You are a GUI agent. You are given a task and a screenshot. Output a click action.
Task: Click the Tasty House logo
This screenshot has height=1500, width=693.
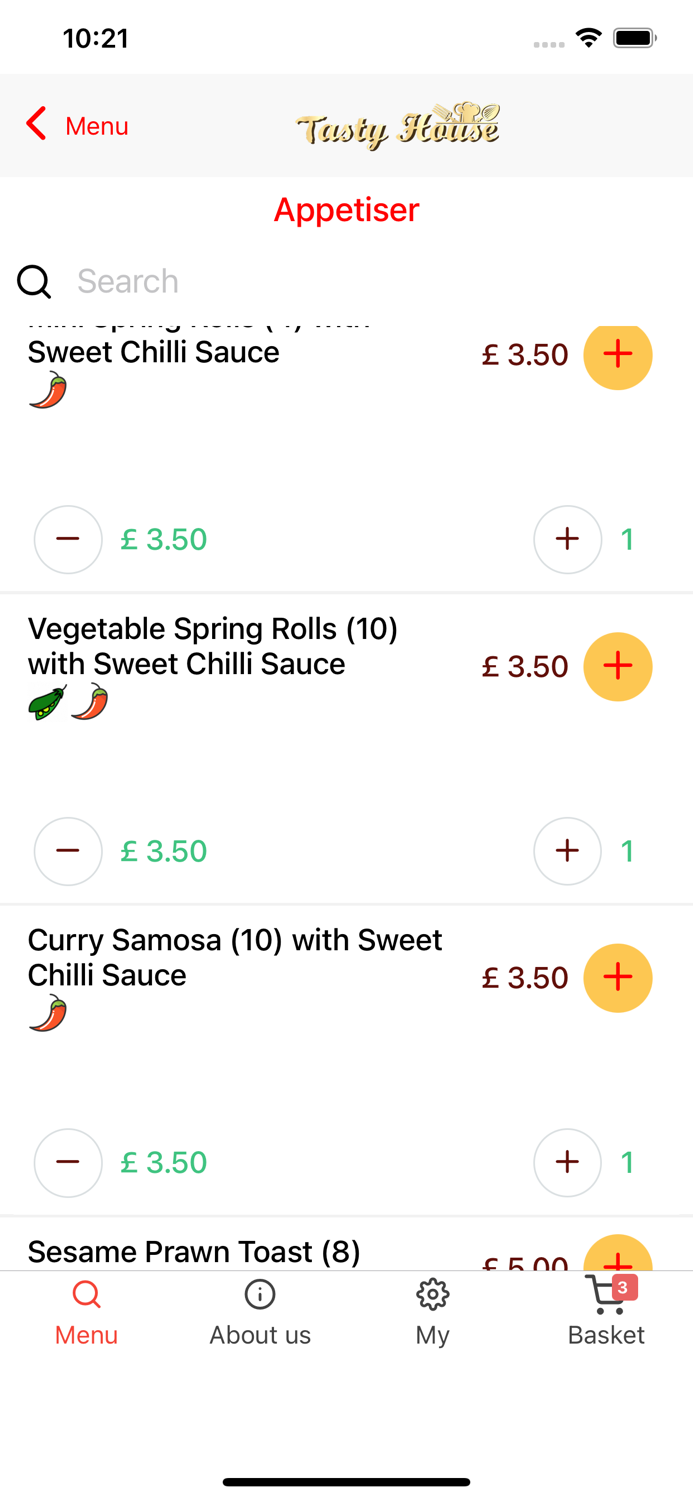(397, 126)
